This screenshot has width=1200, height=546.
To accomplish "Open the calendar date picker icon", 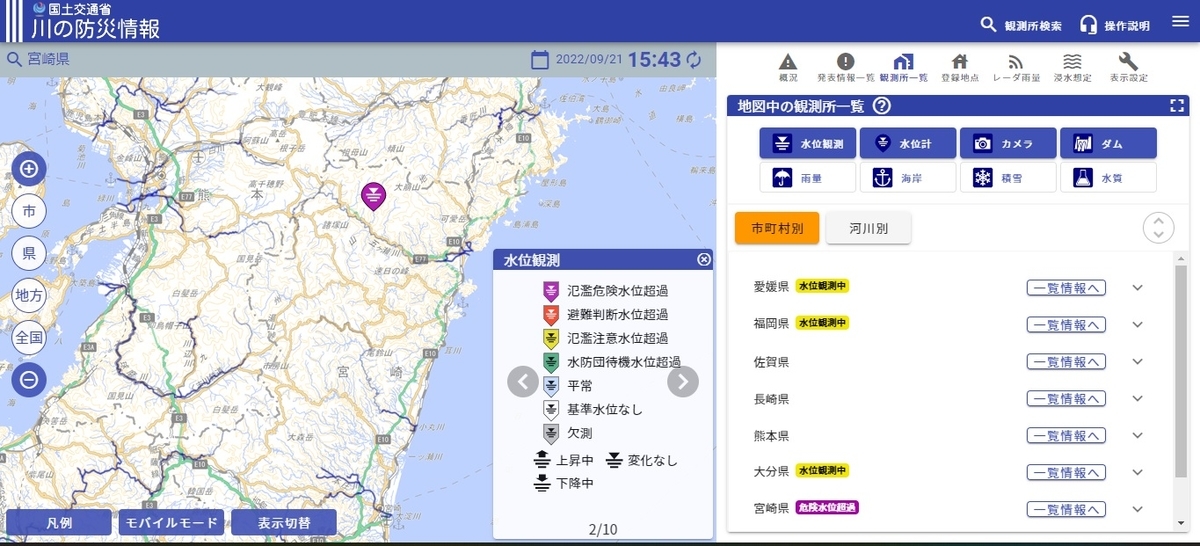I will [x=540, y=60].
